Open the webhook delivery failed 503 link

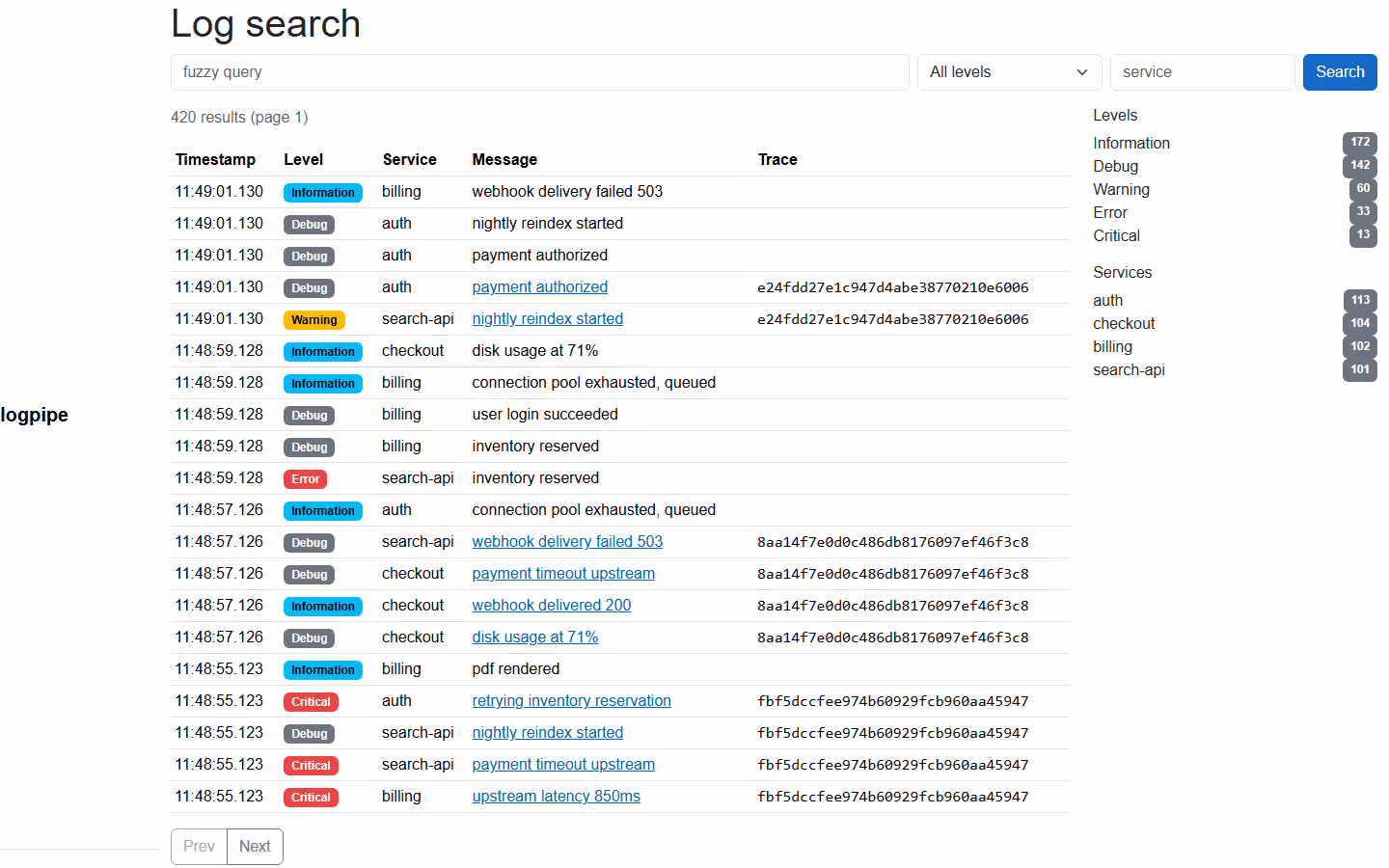(x=567, y=542)
